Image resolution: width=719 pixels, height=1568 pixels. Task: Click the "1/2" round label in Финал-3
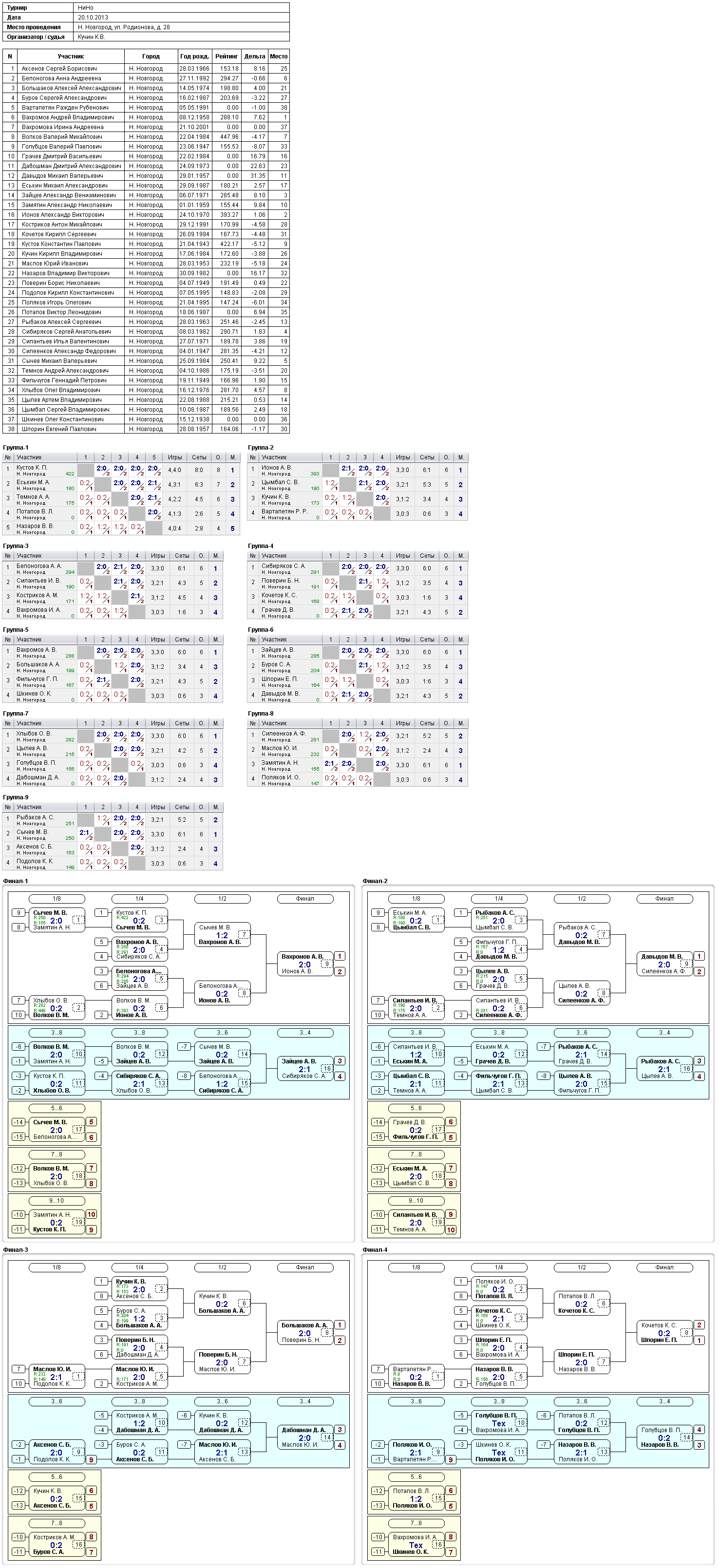pos(222,1267)
